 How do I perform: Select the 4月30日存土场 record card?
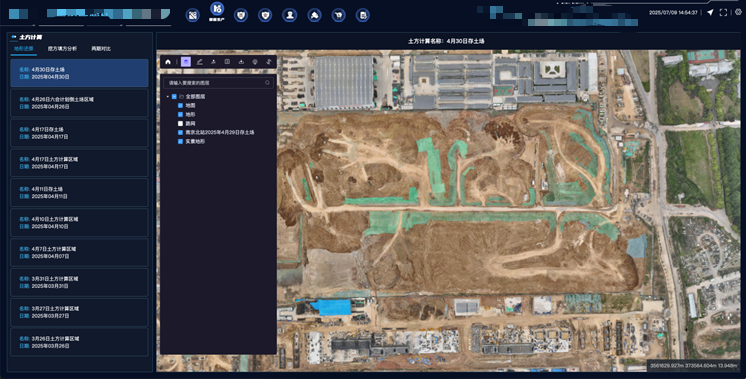coord(79,73)
